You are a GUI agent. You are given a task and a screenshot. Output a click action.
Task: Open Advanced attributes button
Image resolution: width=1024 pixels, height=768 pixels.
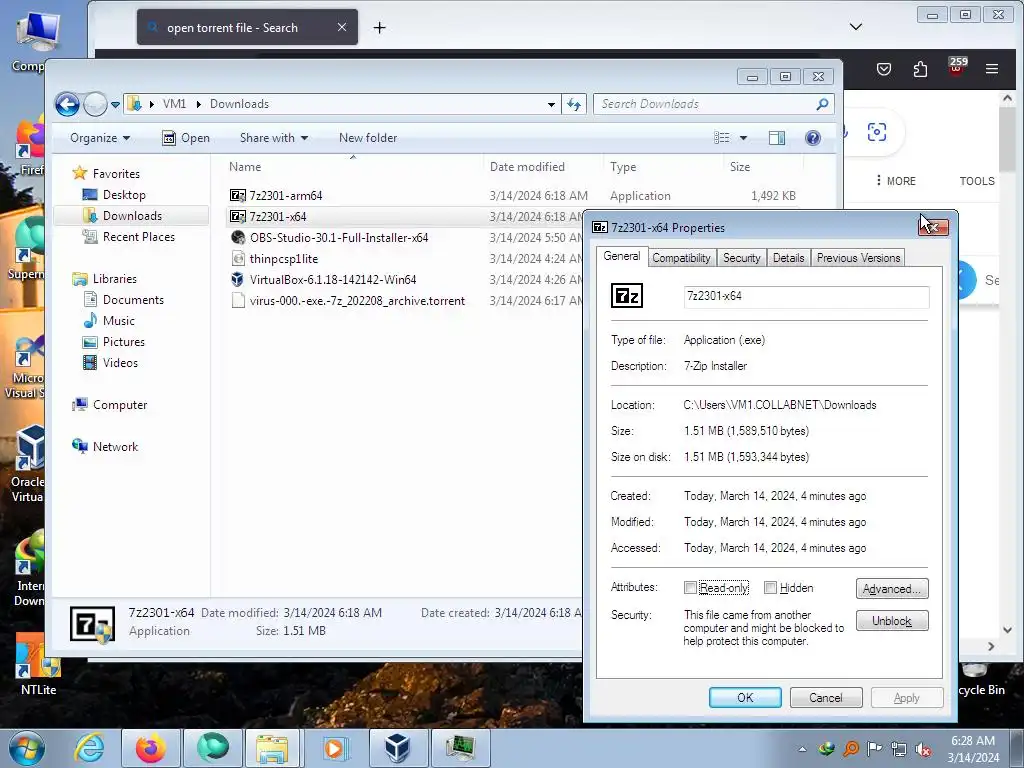[891, 588]
